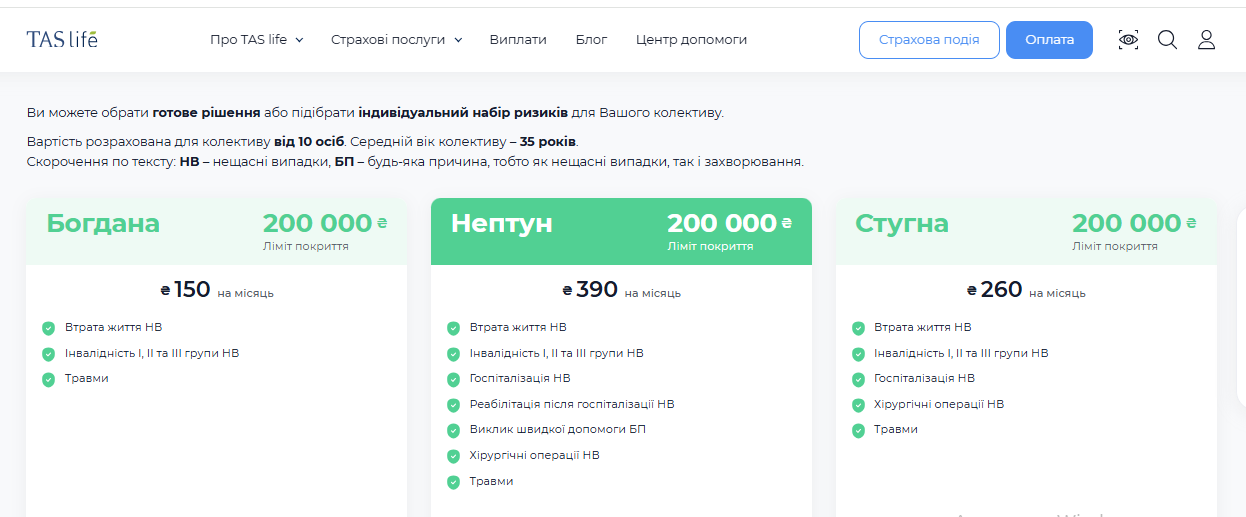The image size is (1246, 517).
Task: Click Хірургічні операції НВ text in Стугна
Action: (x=939, y=404)
